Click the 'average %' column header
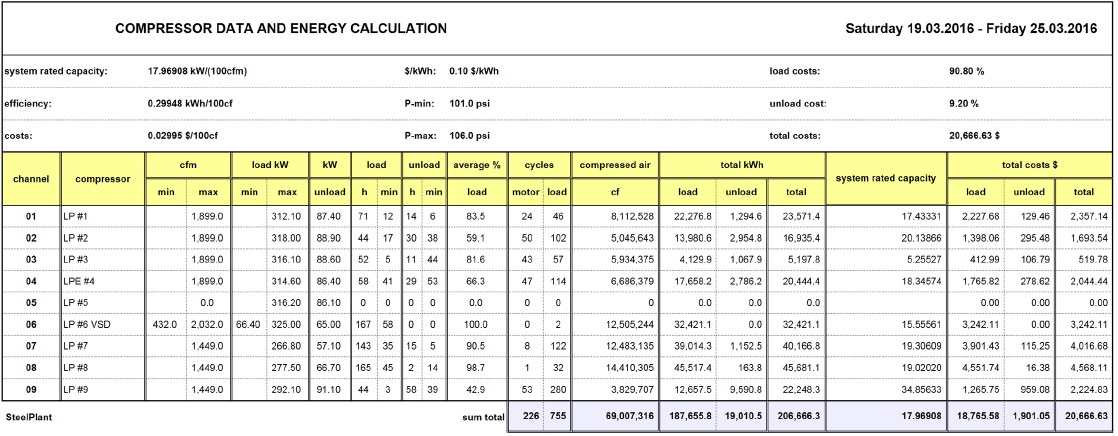Screen dimensions: 1118x436 476,165
